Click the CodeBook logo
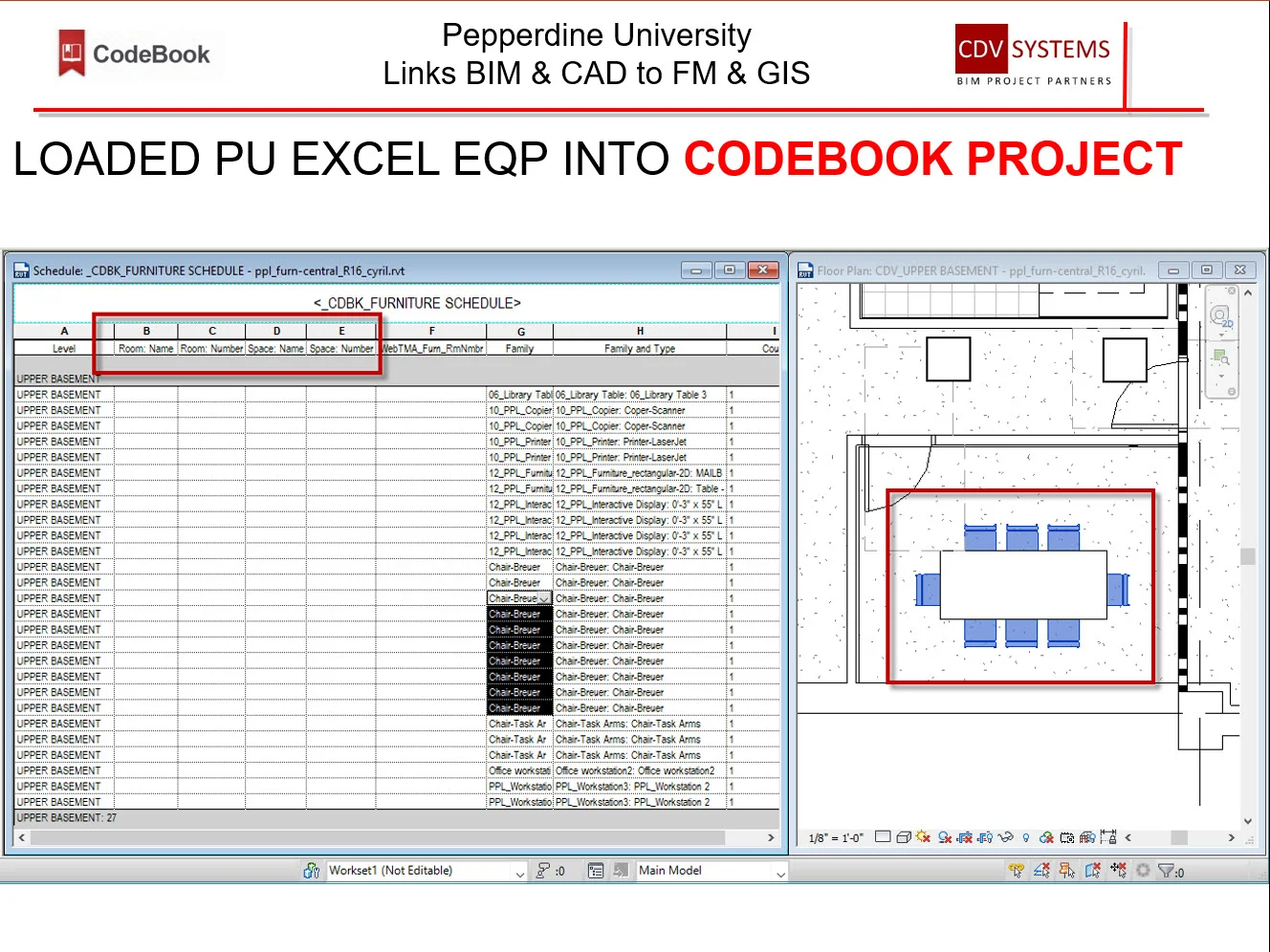Screen dimensions: 1270x952 point(134,54)
